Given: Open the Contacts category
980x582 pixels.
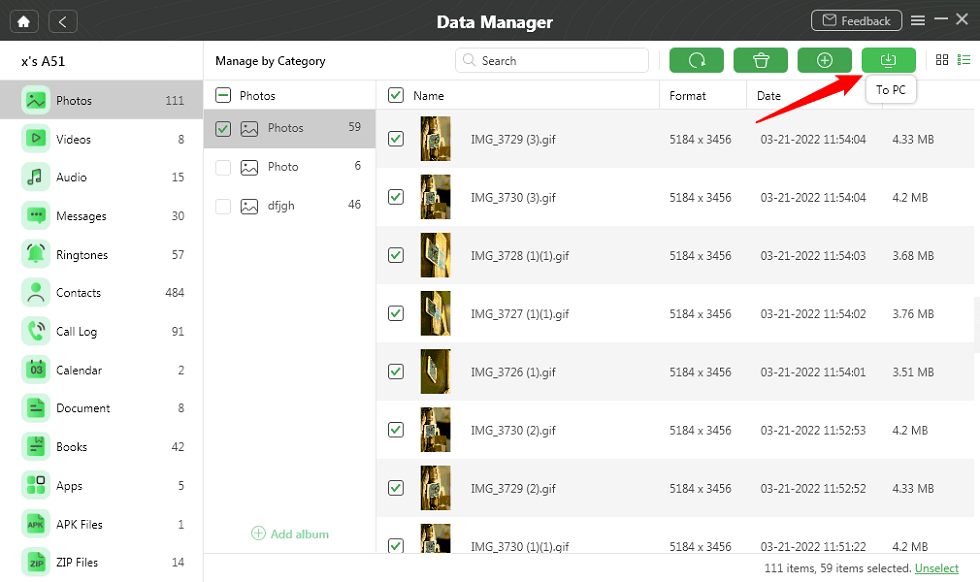Looking at the screenshot, I should (78, 293).
